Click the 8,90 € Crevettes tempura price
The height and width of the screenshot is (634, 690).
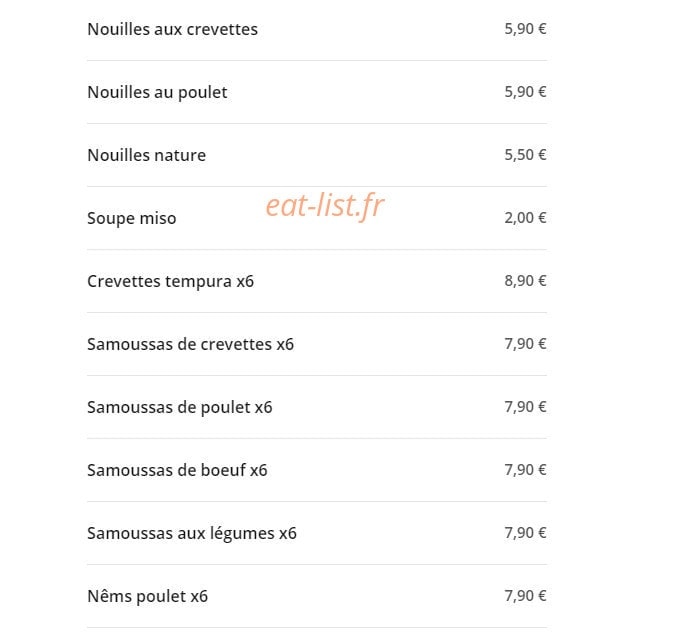coord(525,281)
